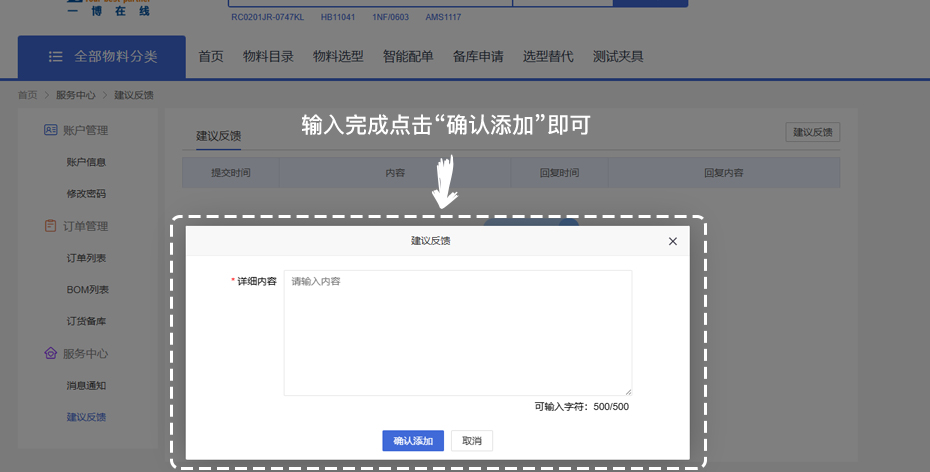This screenshot has width=930, height=472.
Task: Close the 建议反馈 dialog with X
Action: [x=673, y=241]
